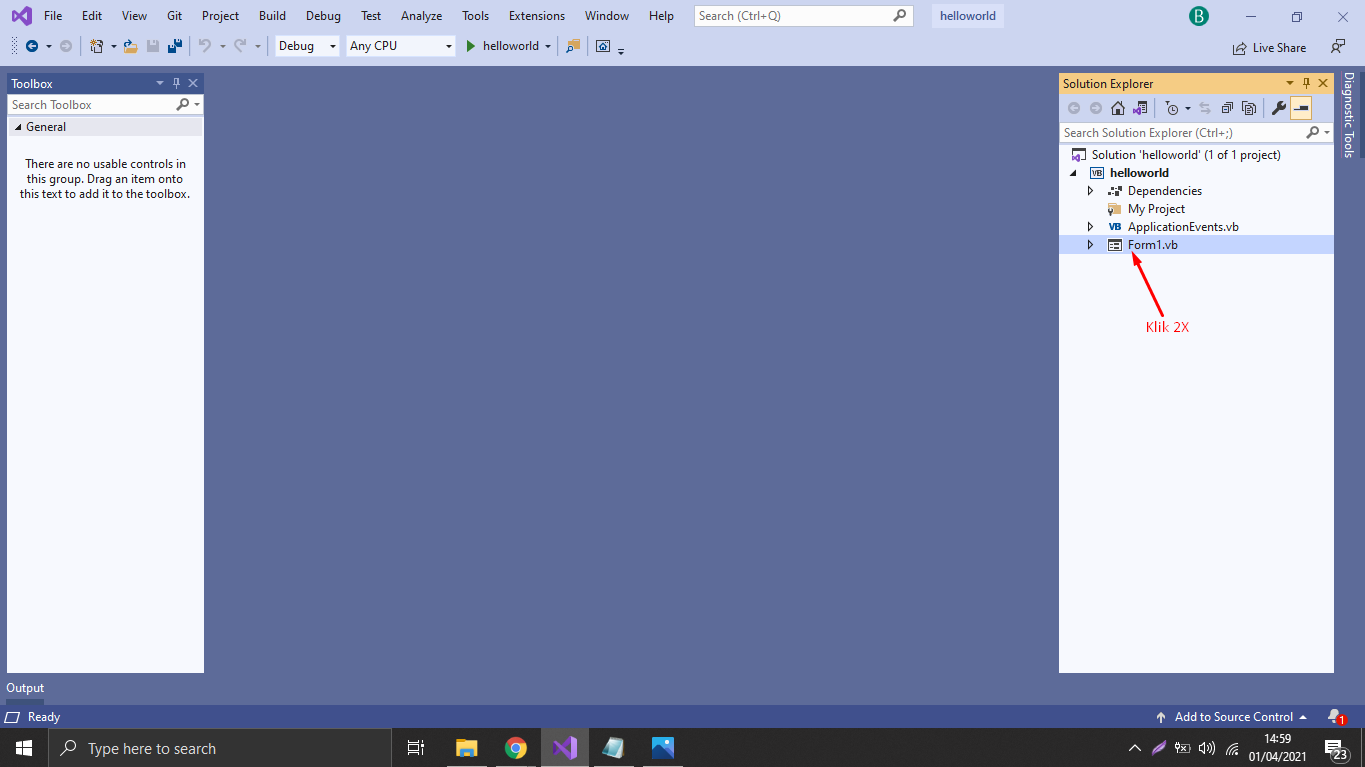The height and width of the screenshot is (767, 1365).
Task: Click the Save All toolbar icon
Action: (x=174, y=45)
